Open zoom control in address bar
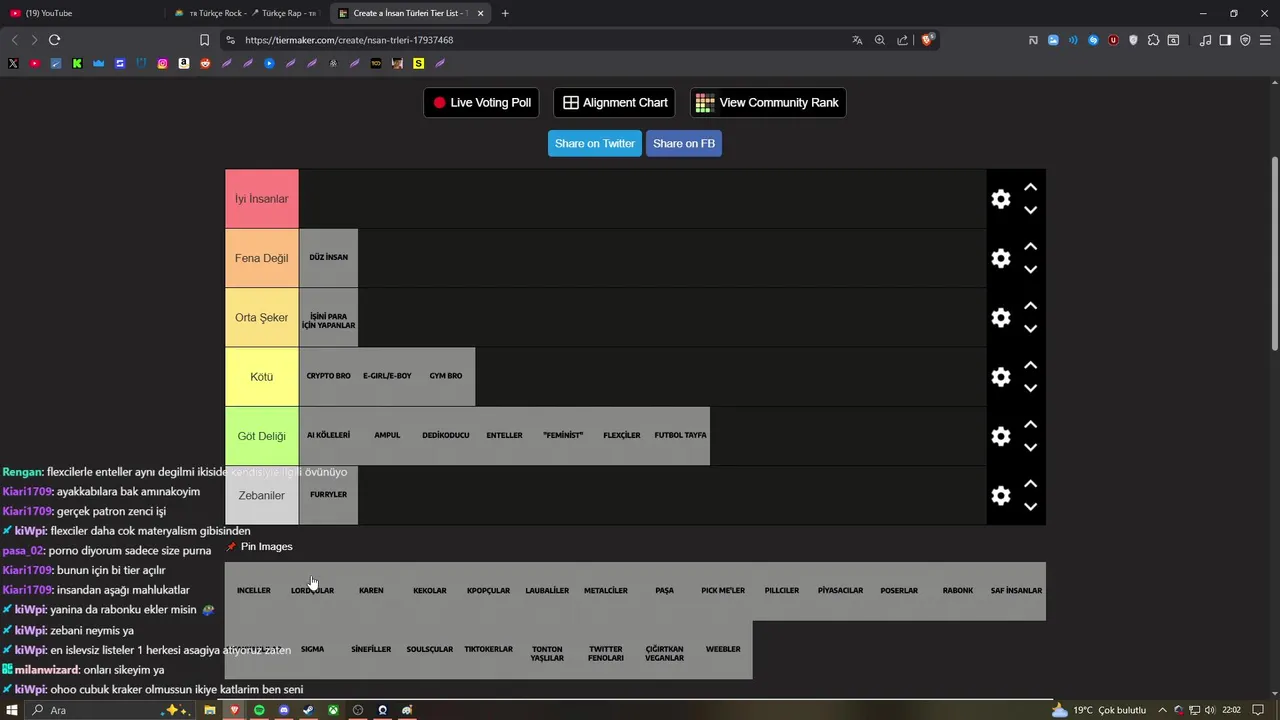Image resolution: width=1280 pixels, height=720 pixels. coord(880,40)
